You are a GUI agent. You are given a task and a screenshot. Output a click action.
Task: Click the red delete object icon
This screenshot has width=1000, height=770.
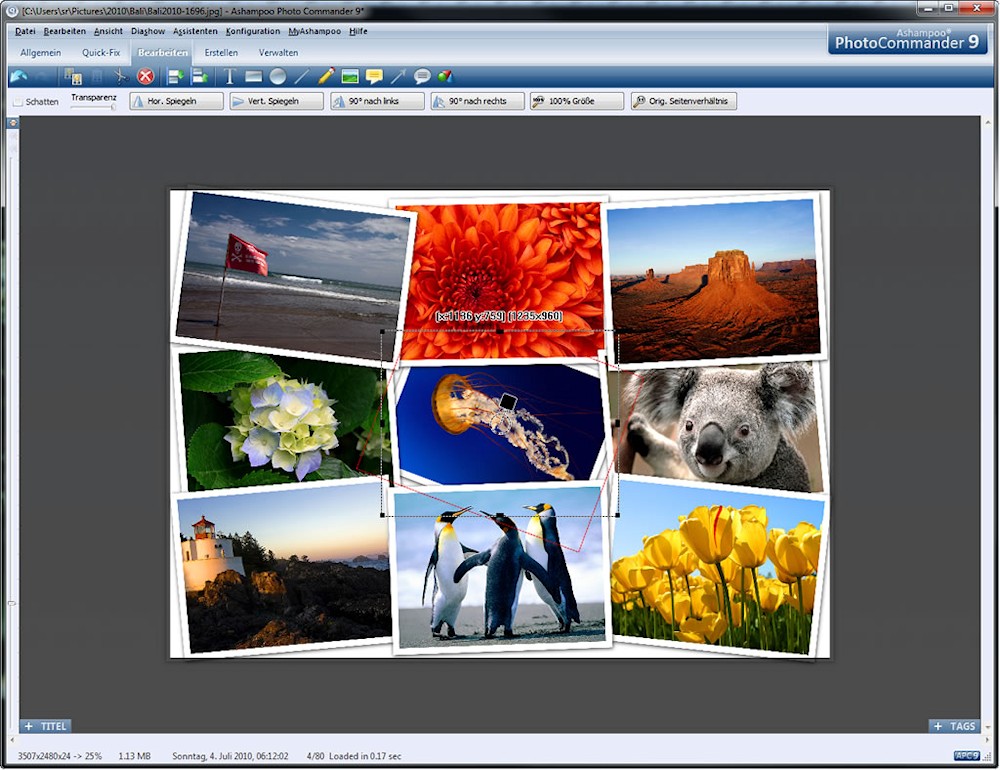click(x=146, y=76)
